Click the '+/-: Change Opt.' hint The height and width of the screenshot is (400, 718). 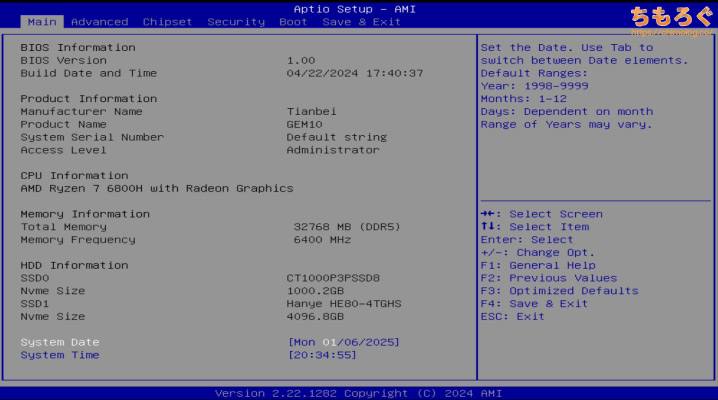pos(538,252)
